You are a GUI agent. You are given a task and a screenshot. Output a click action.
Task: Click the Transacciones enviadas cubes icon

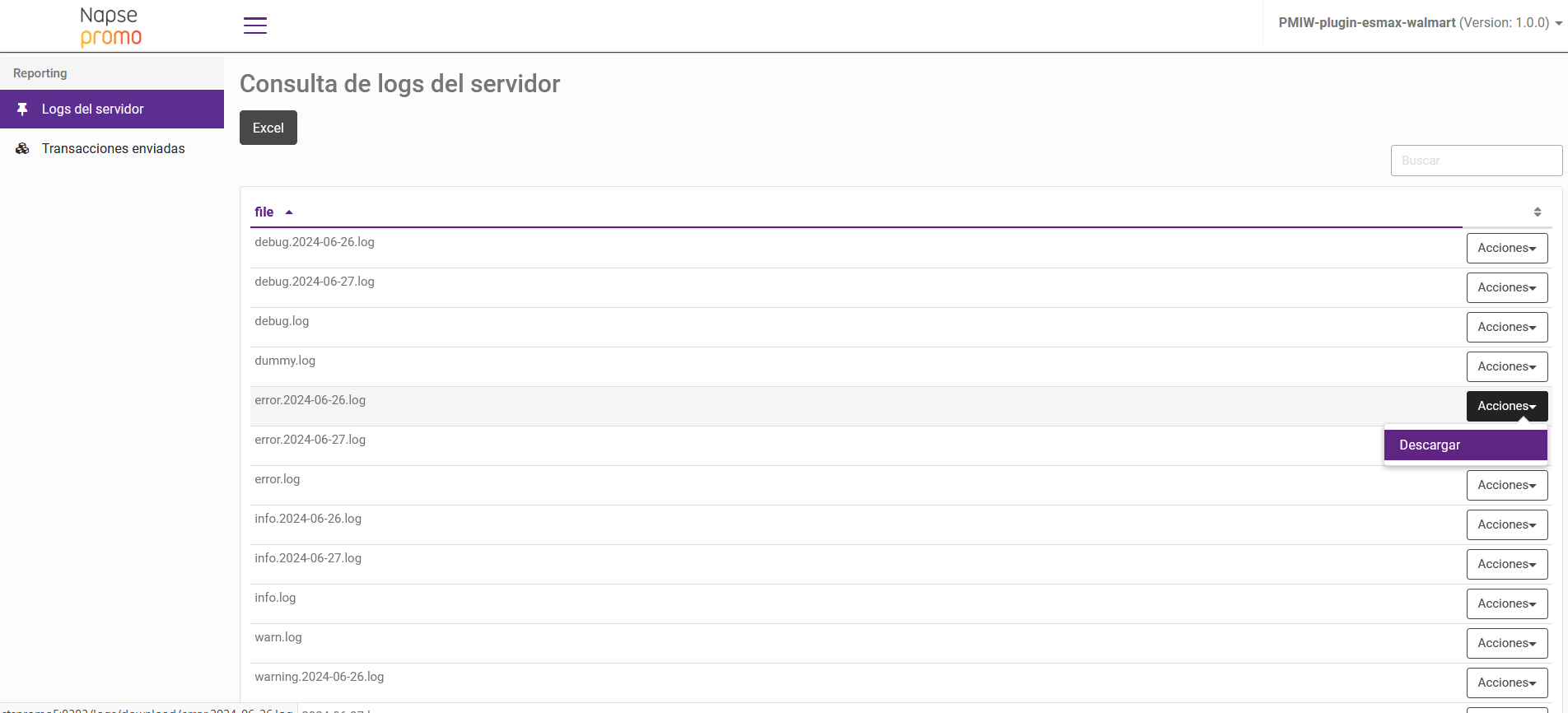[22, 148]
